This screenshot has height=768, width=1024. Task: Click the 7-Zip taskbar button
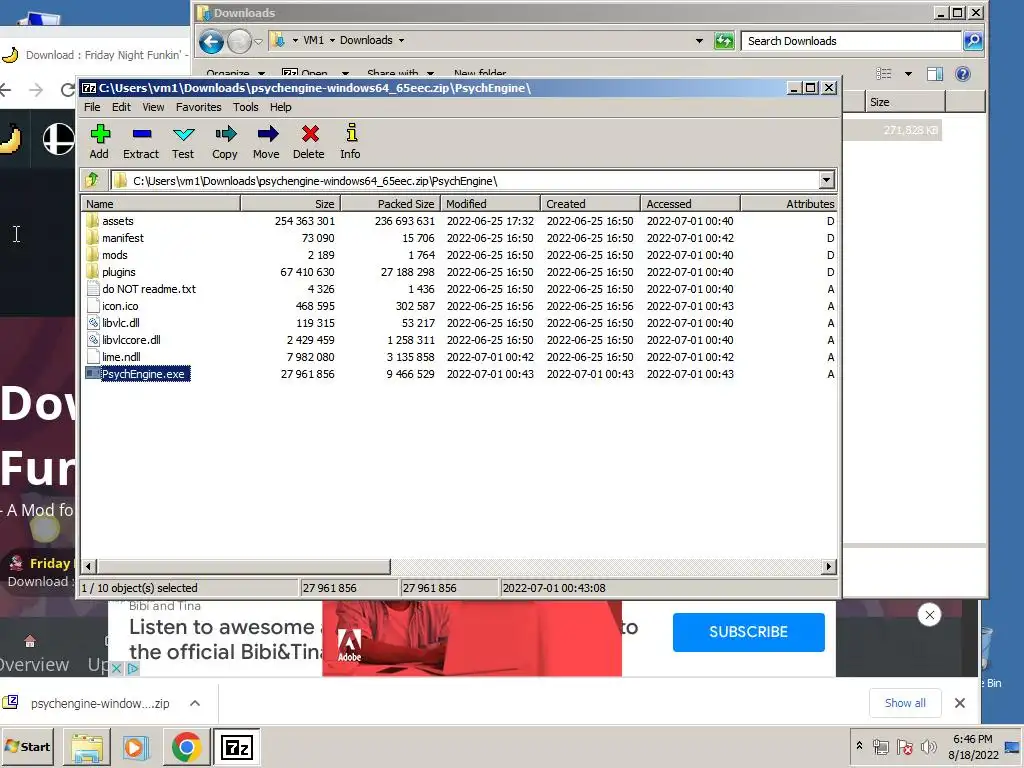(236, 747)
